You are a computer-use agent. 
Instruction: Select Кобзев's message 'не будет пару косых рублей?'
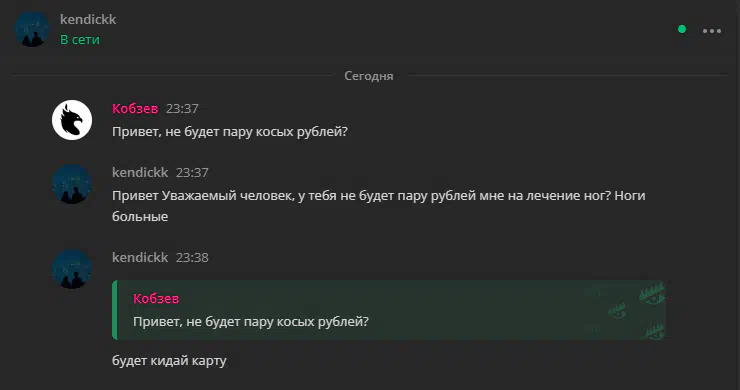(x=230, y=132)
